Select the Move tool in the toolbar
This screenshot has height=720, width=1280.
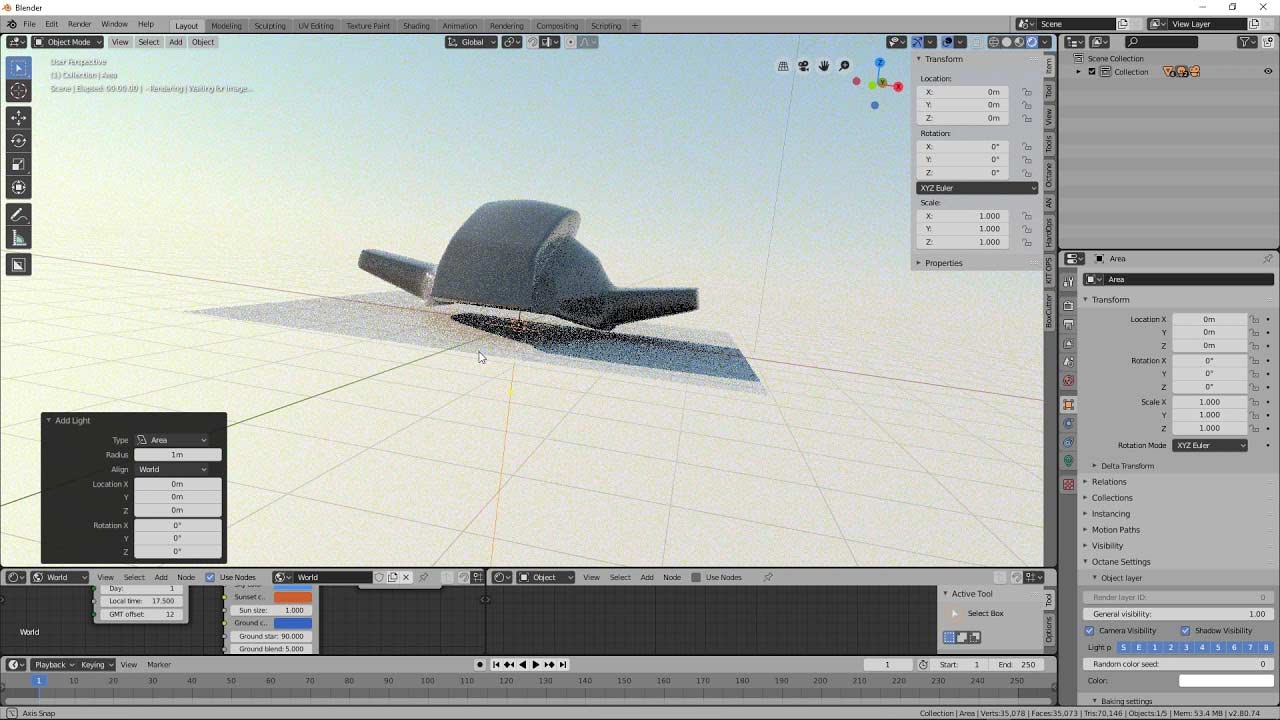coord(18,117)
